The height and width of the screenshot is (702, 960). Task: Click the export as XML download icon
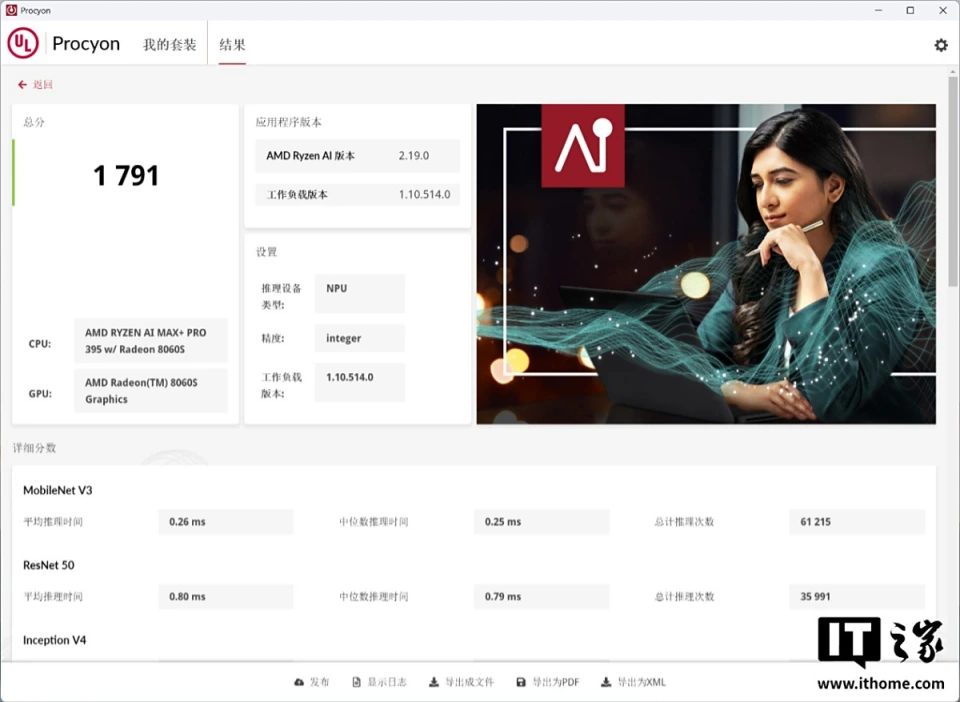coord(605,681)
